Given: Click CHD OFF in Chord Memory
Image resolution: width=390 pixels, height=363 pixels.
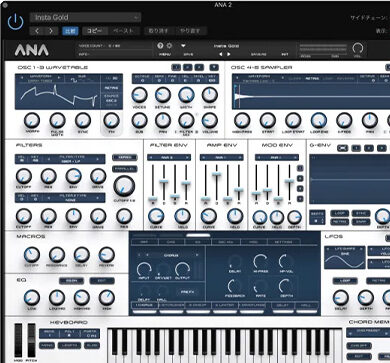Looking at the screenshot, I should pyautogui.click(x=359, y=346).
